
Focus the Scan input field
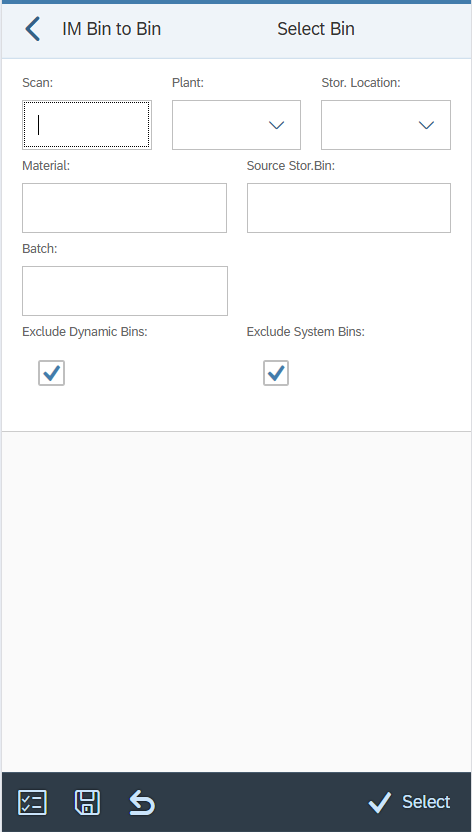coord(87,125)
